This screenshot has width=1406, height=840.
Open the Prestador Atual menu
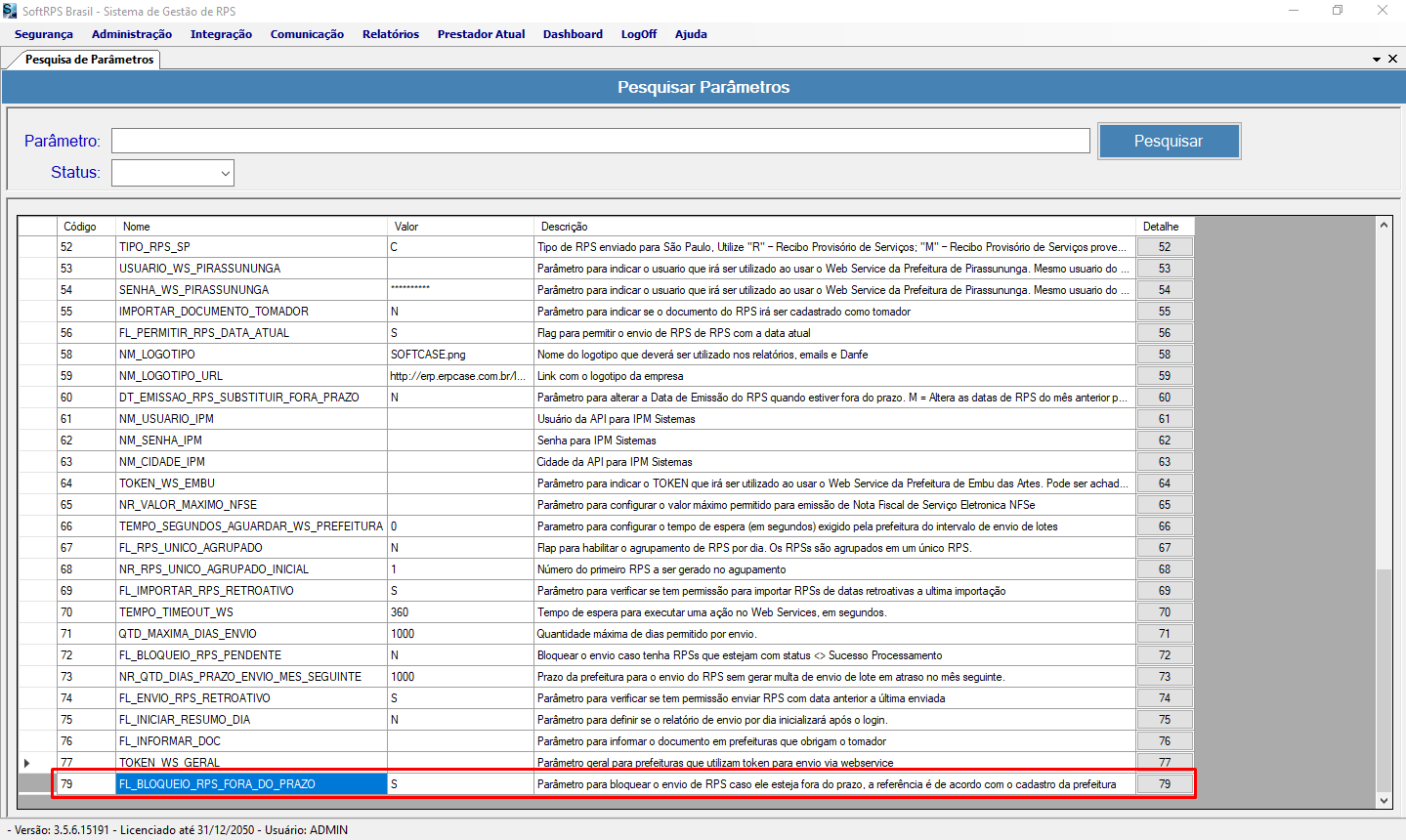pos(481,34)
